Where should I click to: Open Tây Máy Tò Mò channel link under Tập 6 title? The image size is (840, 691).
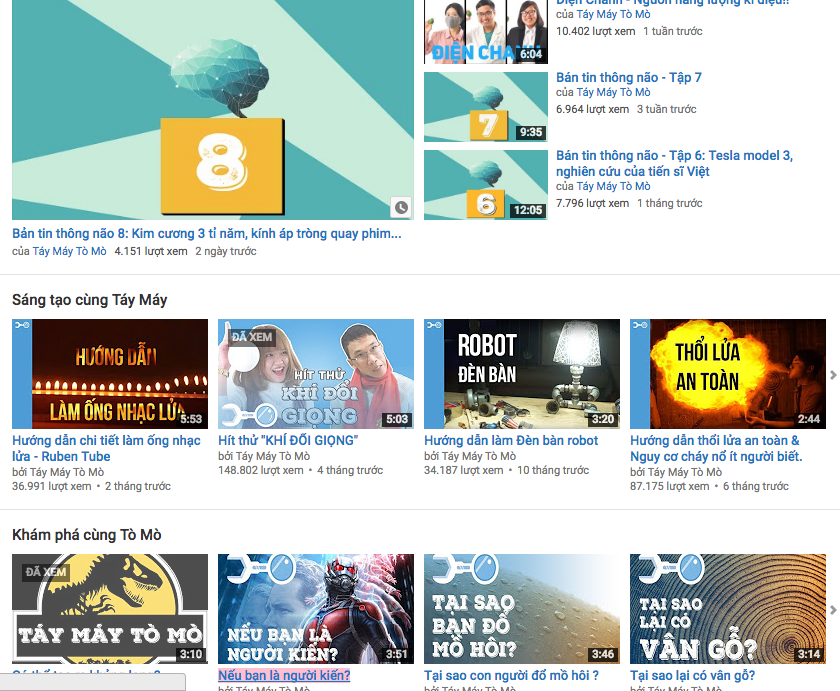pyautogui.click(x=613, y=186)
